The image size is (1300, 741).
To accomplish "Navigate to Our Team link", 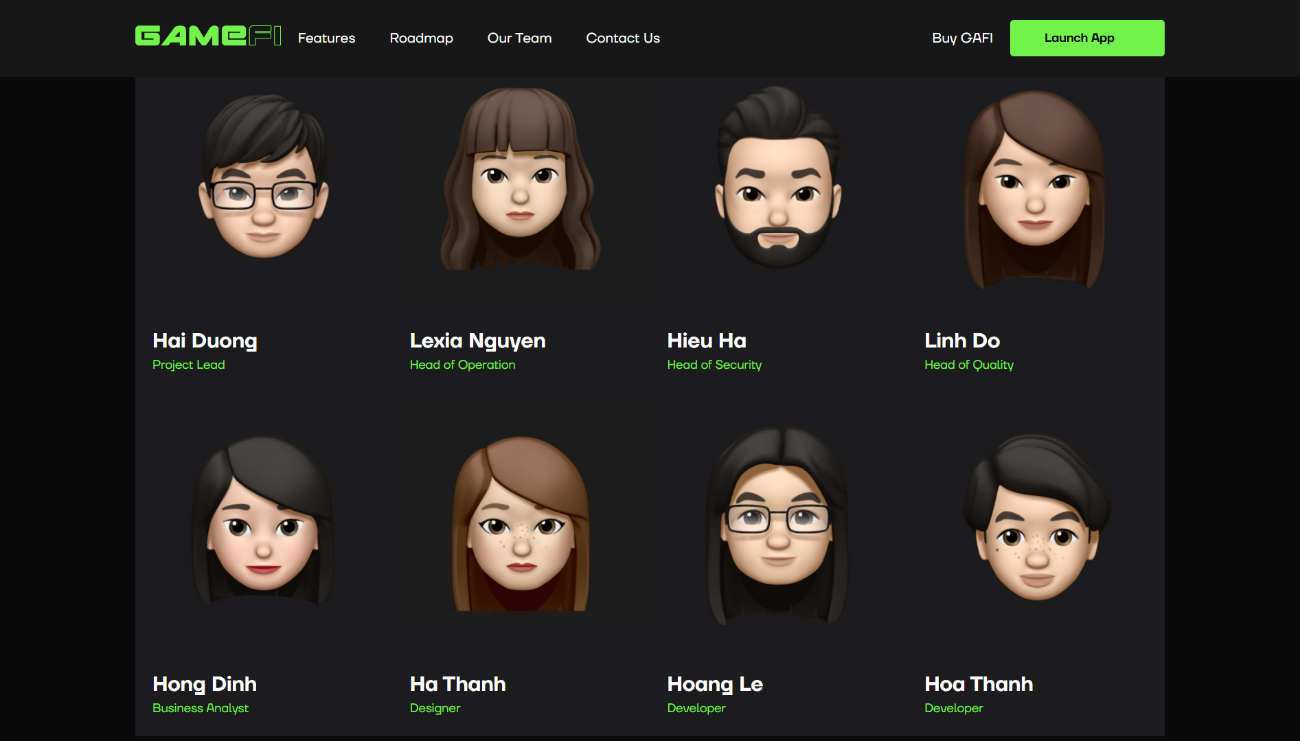I will coord(519,38).
